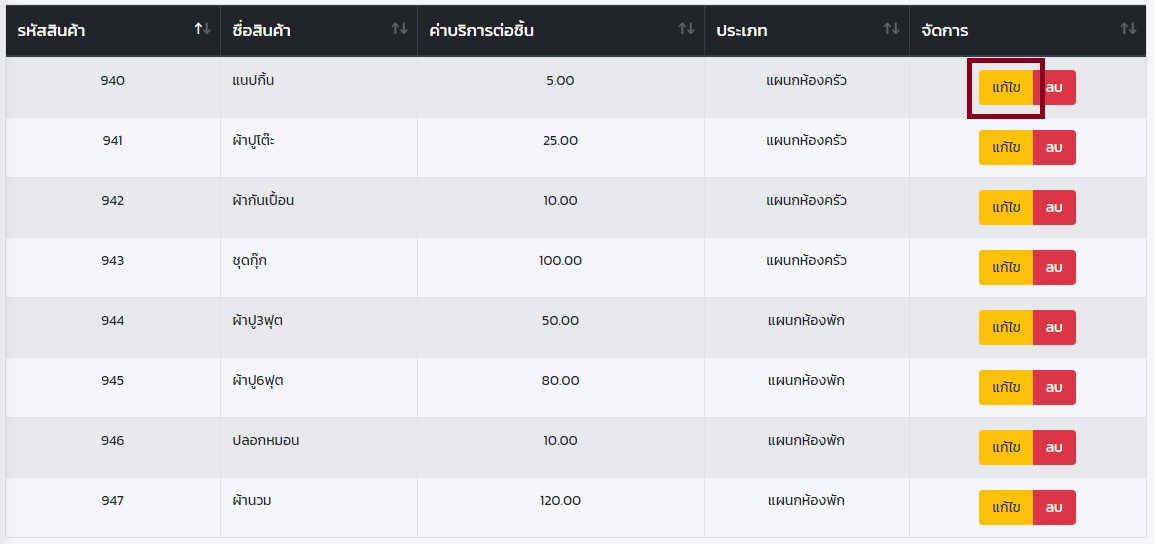Screen dimensions: 1154x544
Task: Sort by the ประเภท column arrows
Action: (x=891, y=29)
